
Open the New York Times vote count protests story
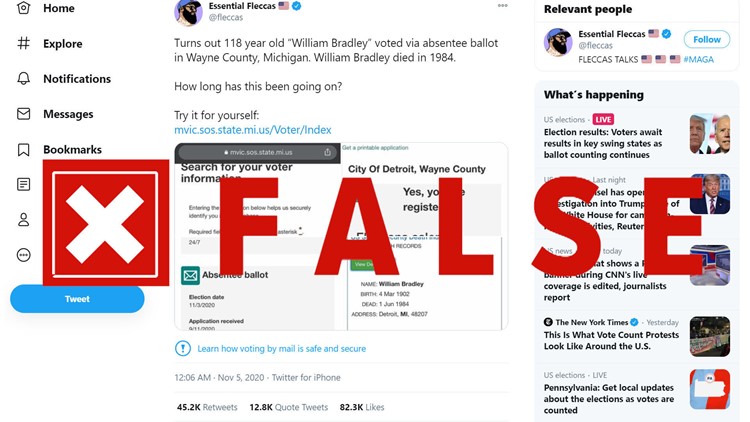[611, 340]
